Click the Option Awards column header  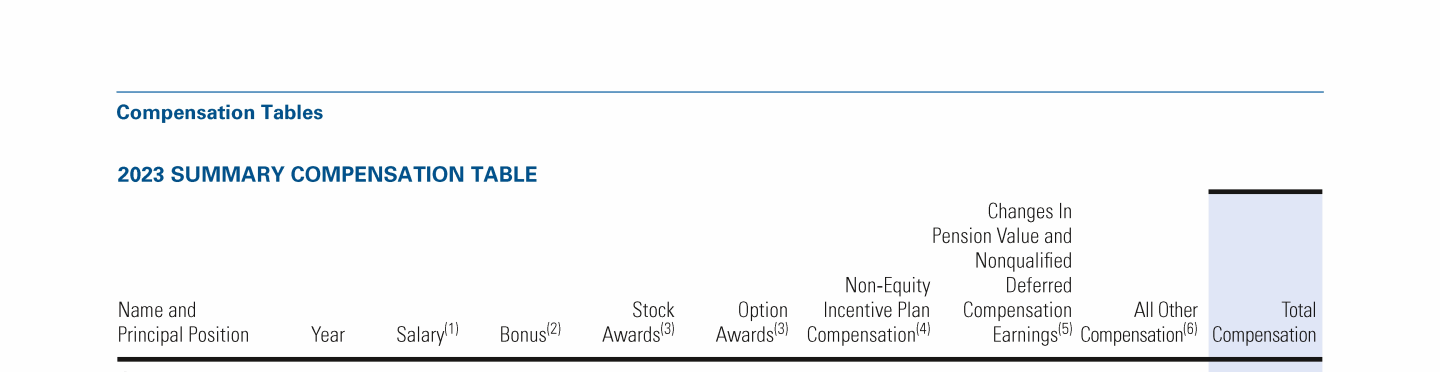752,322
